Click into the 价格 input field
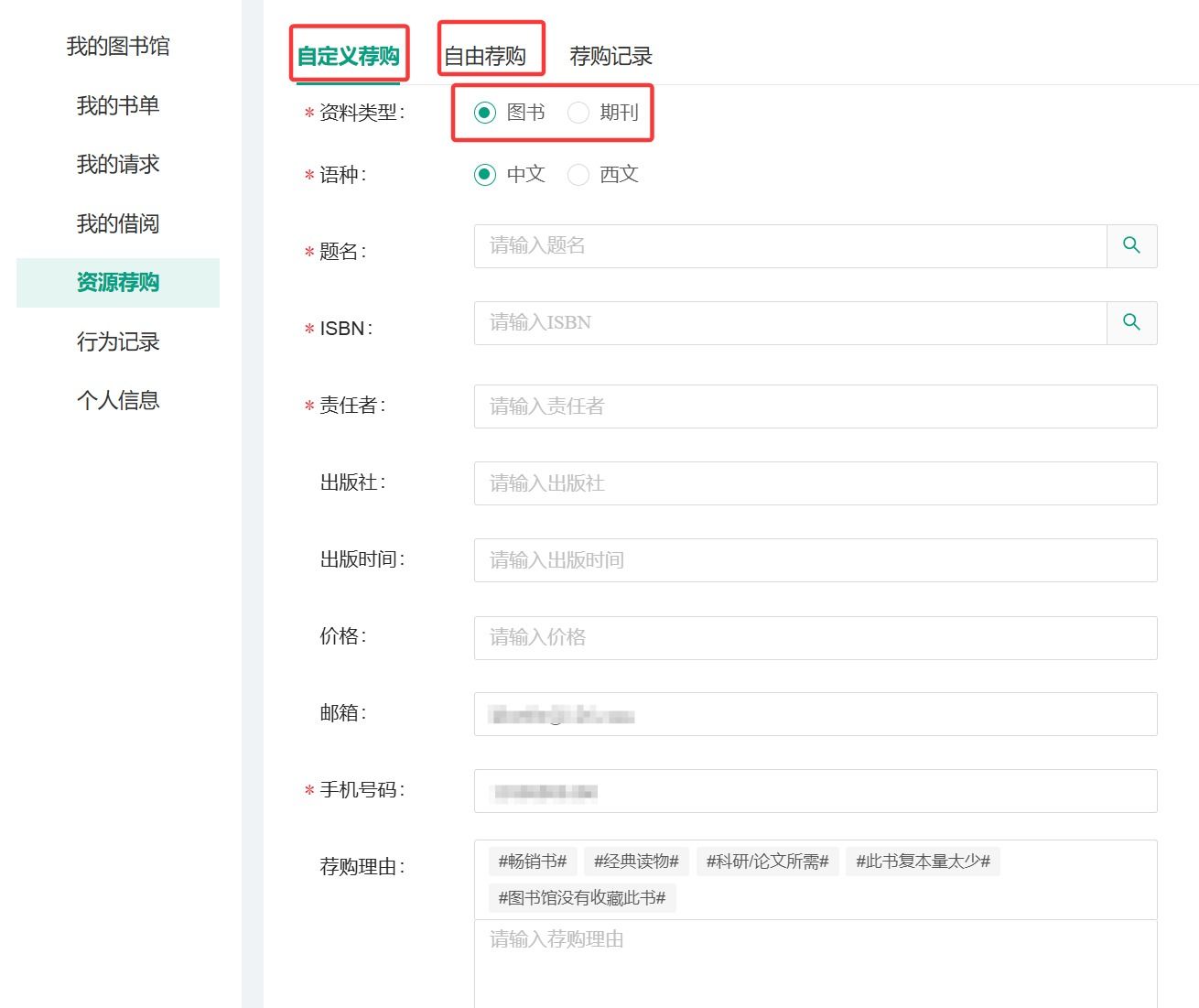The image size is (1199, 1008). point(815,637)
